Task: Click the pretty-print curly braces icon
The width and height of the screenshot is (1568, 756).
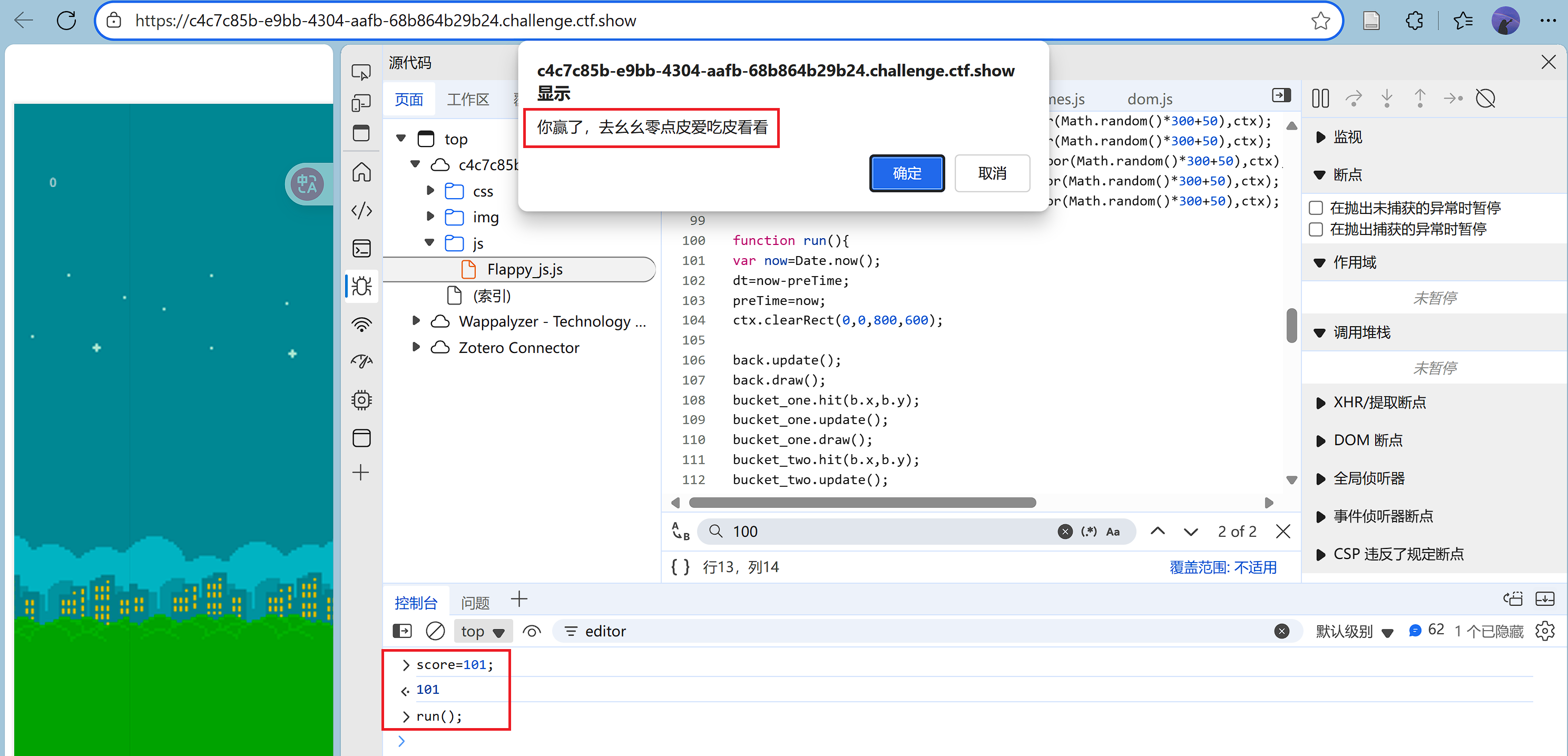Action: 680,567
